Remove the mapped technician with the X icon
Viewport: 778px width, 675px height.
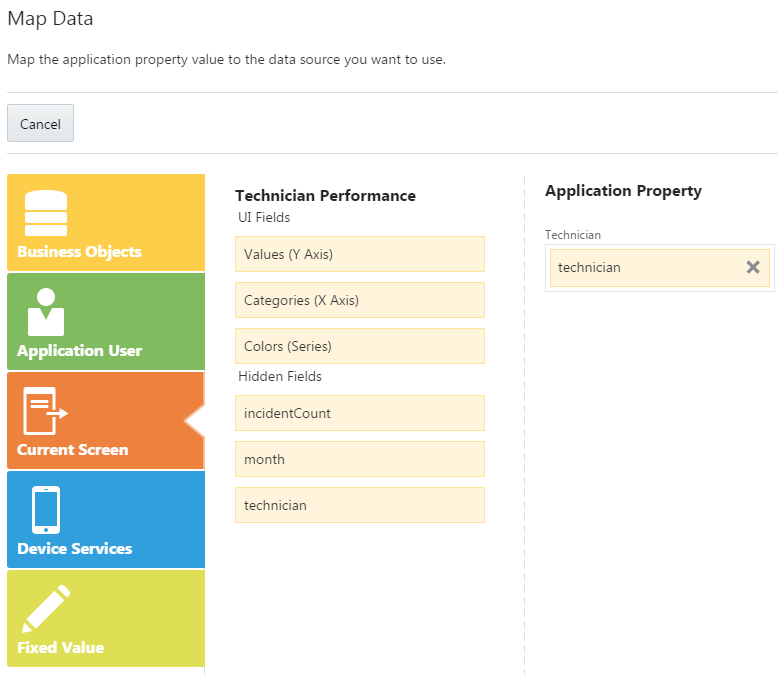point(753,267)
